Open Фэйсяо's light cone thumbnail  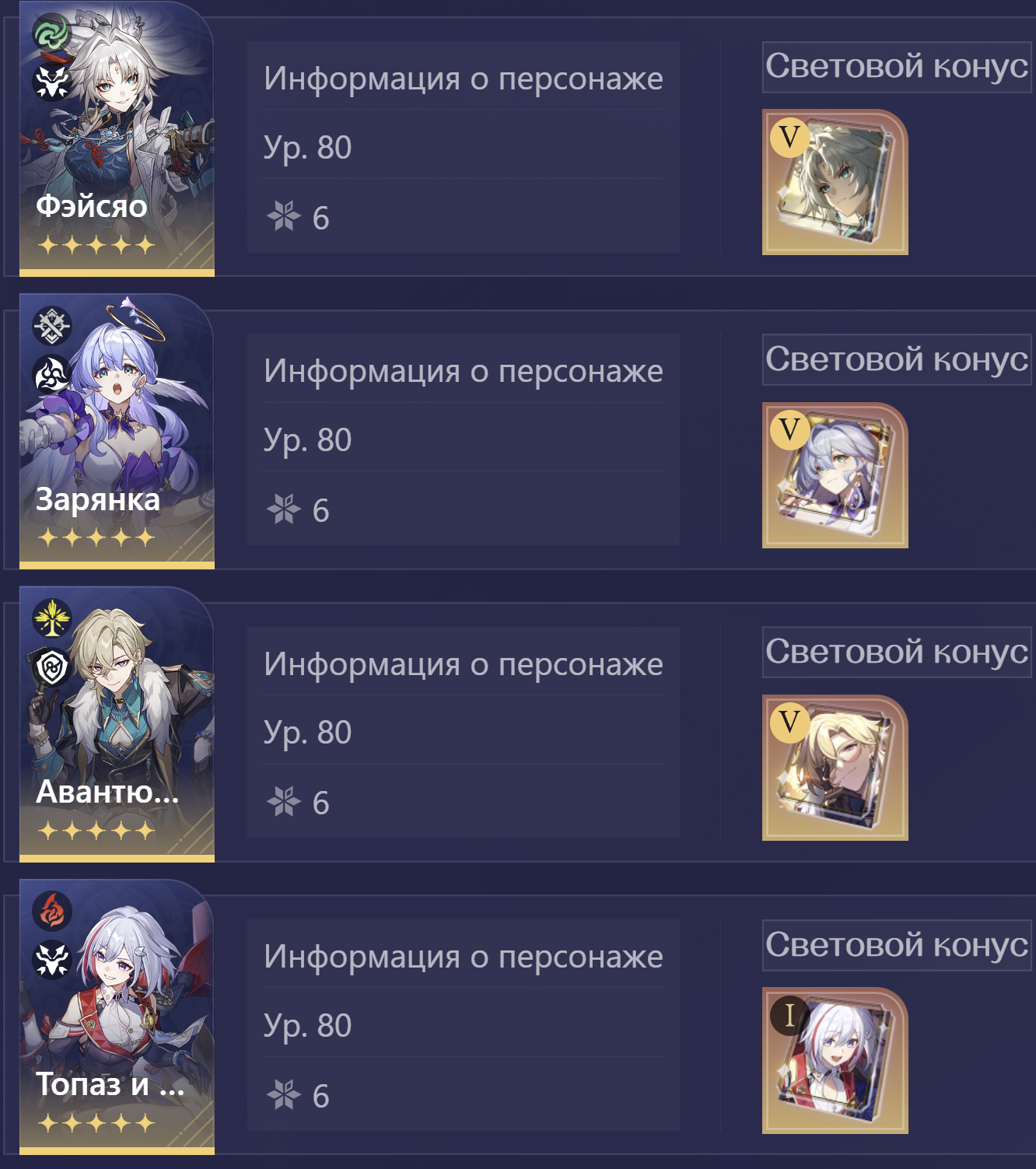[x=835, y=182]
